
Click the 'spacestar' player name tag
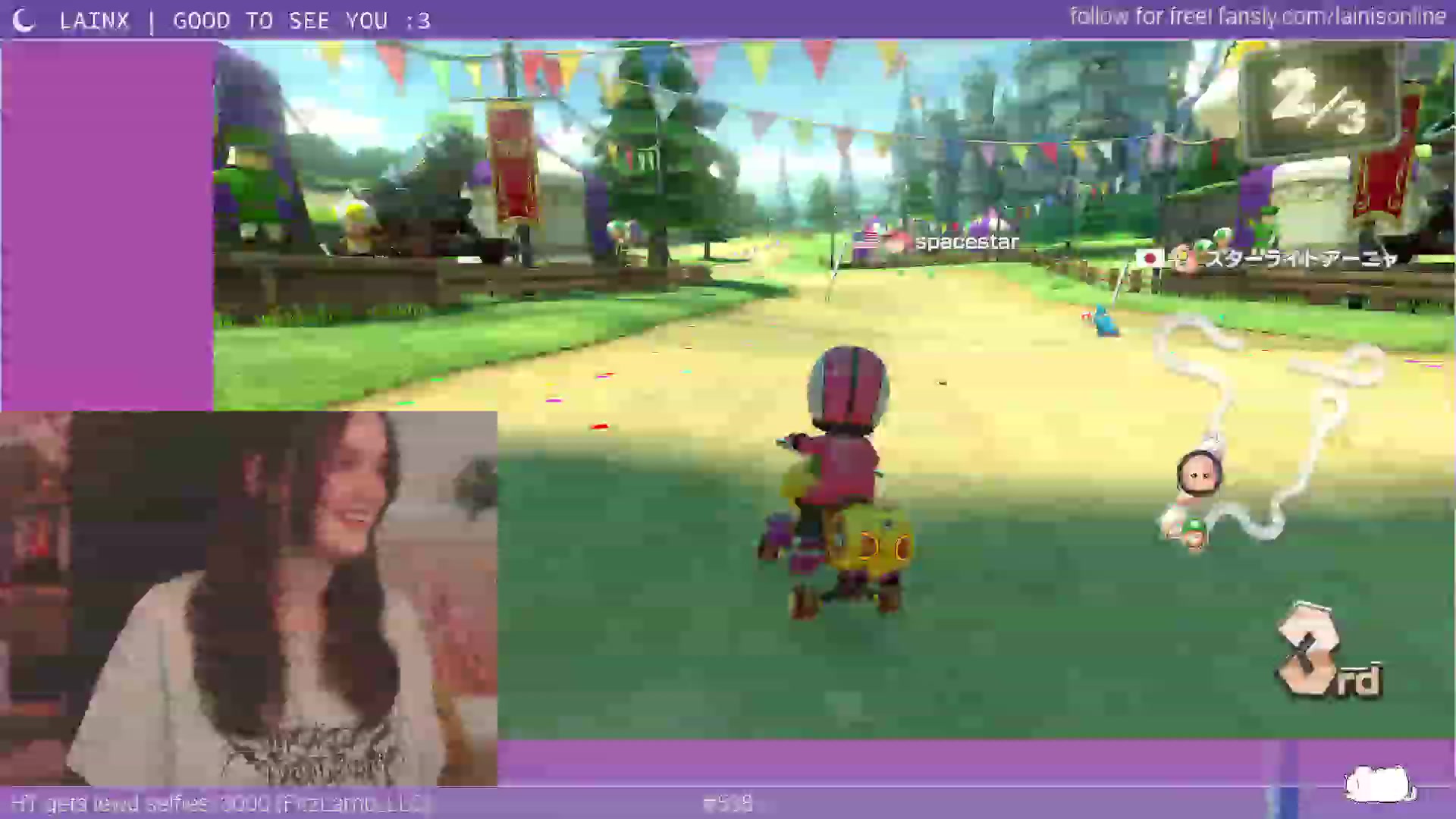pyautogui.click(x=967, y=242)
